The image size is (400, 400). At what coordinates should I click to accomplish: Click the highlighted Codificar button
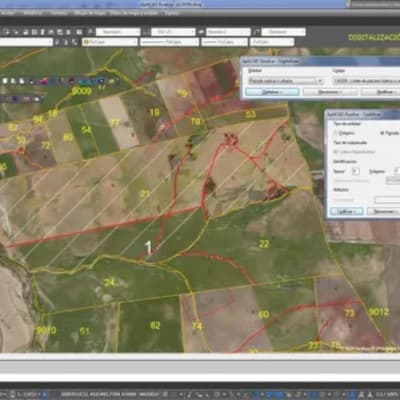(347, 212)
